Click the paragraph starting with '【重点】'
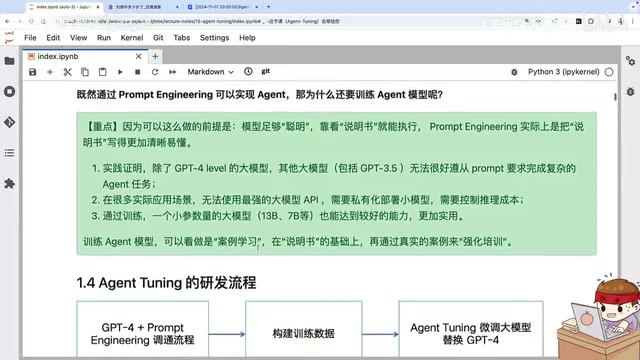 coord(333,134)
